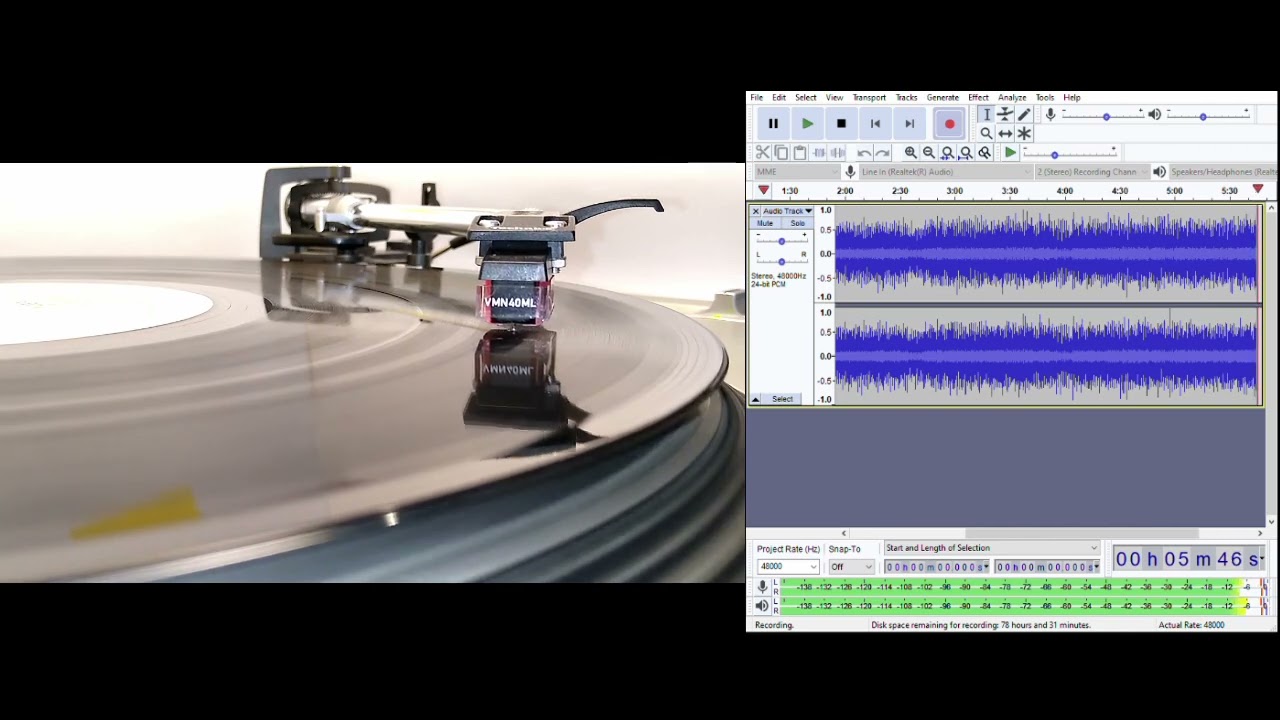Image resolution: width=1280 pixels, height=720 pixels.
Task: Pause the recording with the Pause button
Action: point(773,124)
